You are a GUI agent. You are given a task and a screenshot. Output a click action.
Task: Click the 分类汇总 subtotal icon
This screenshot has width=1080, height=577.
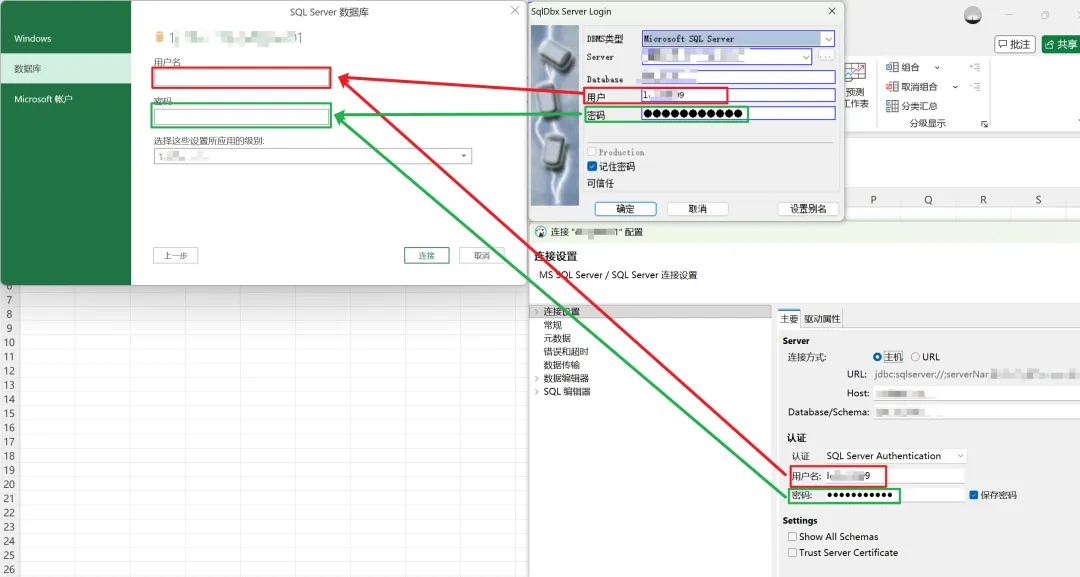892,106
